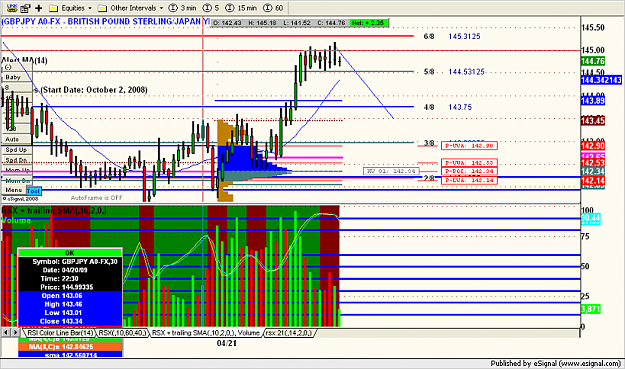The width and height of the screenshot is (625, 369).
Task: Open the properties window icon in toolbar
Action: [25, 8]
